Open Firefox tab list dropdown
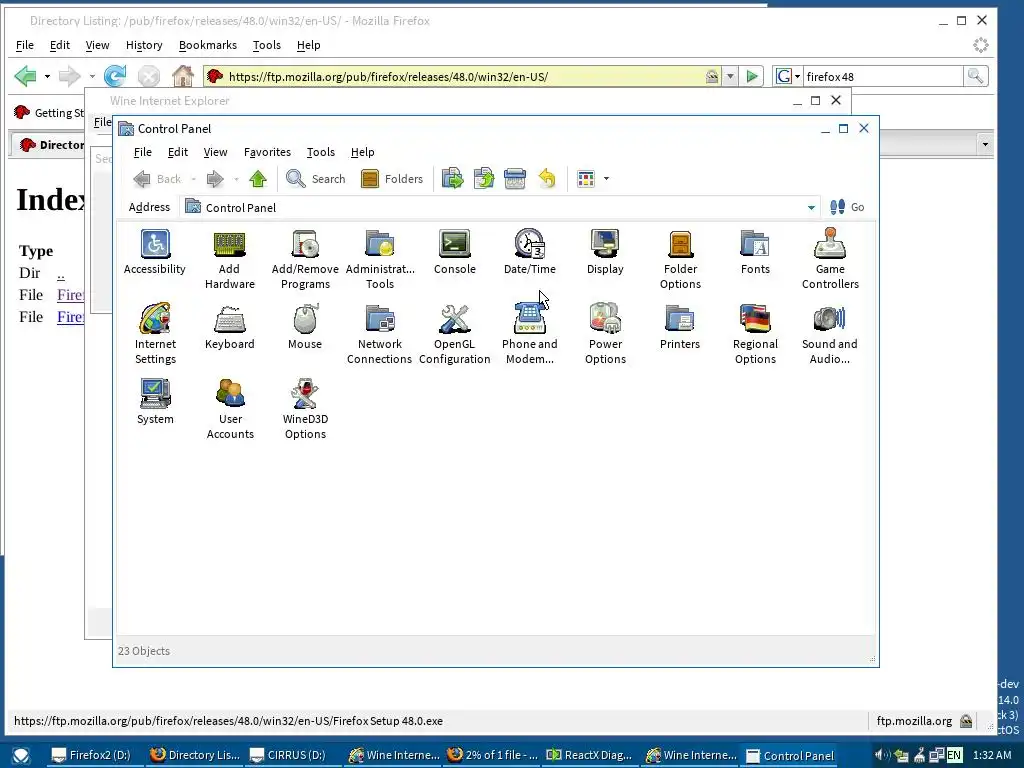The width and height of the screenshot is (1024, 768). (x=985, y=144)
